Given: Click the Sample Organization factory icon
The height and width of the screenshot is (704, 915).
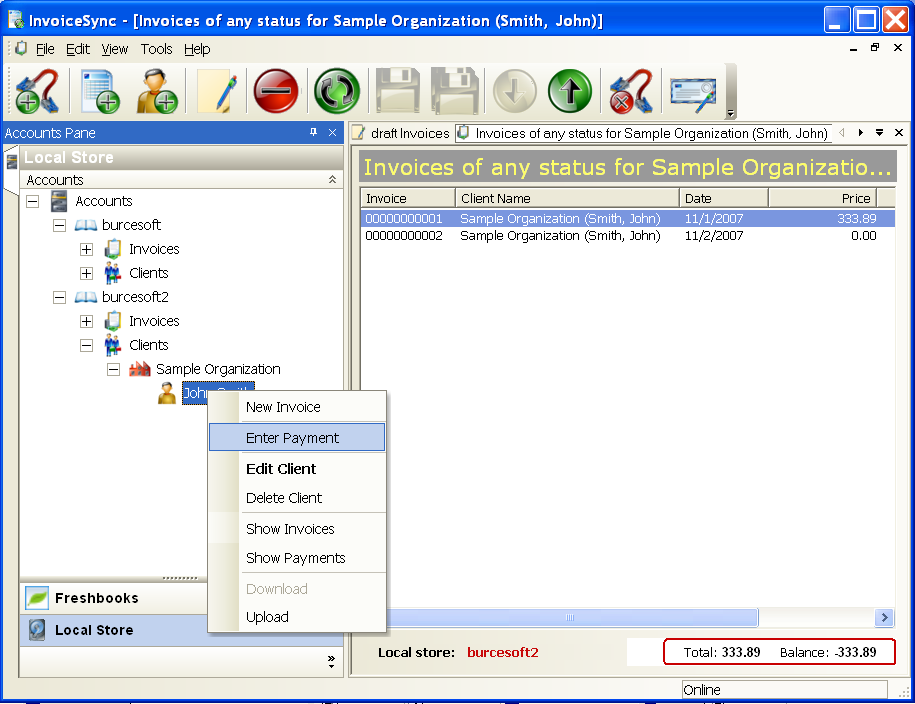Looking at the screenshot, I should tap(139, 369).
